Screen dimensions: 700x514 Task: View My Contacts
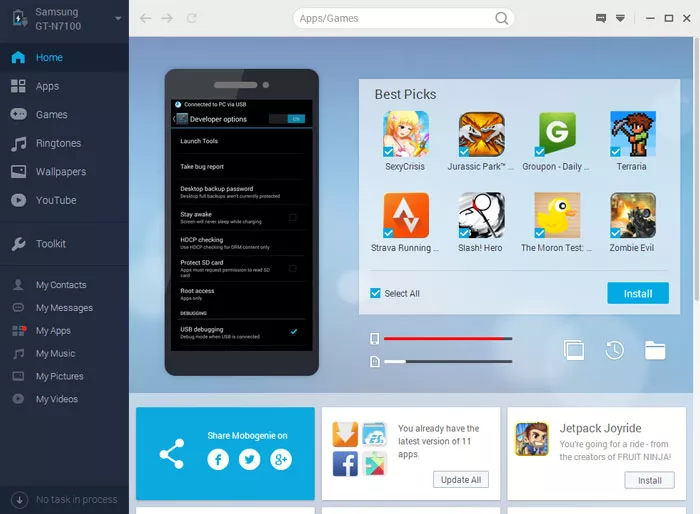(64, 284)
